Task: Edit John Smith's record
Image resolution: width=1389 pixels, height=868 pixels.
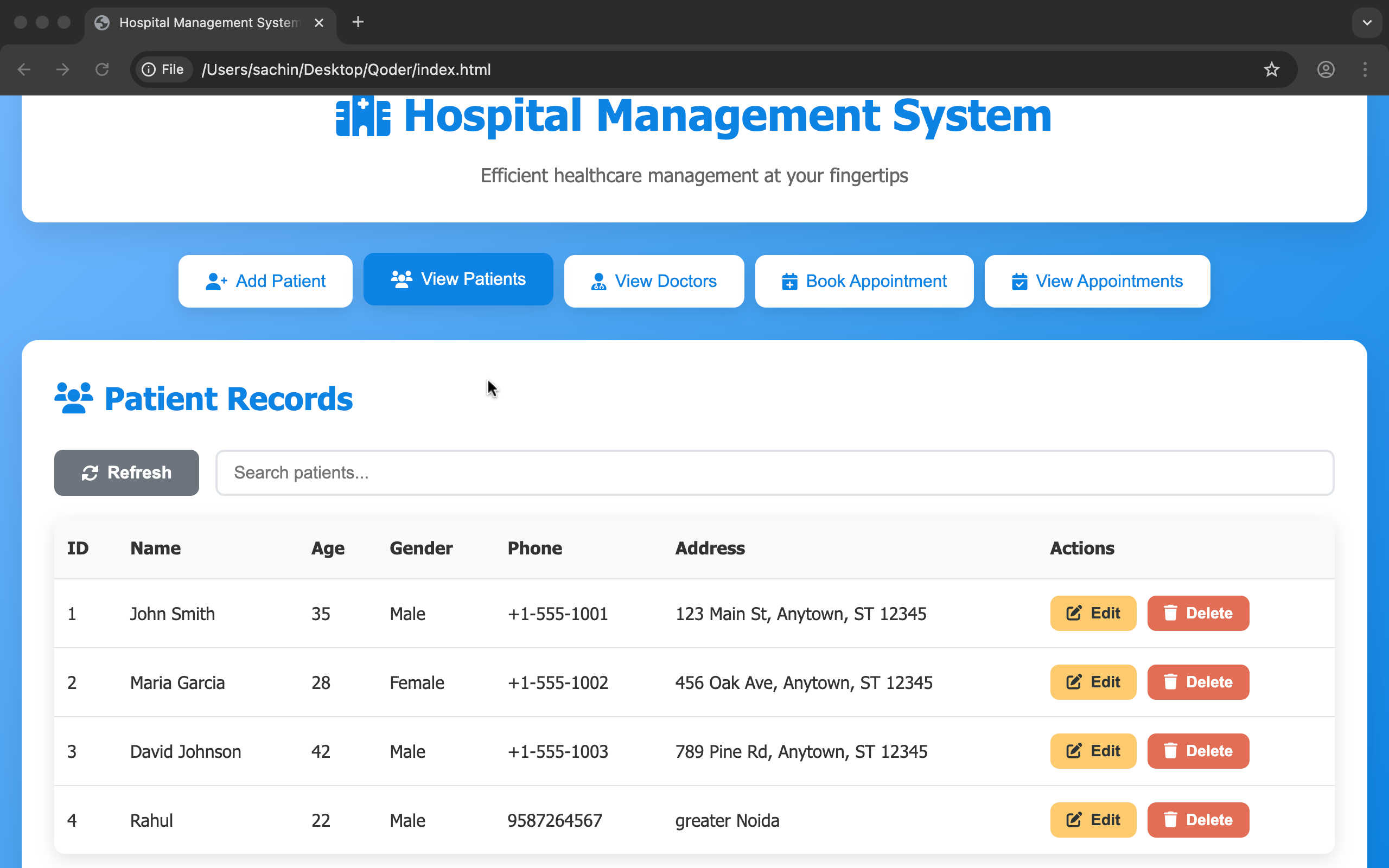Action: click(1093, 613)
